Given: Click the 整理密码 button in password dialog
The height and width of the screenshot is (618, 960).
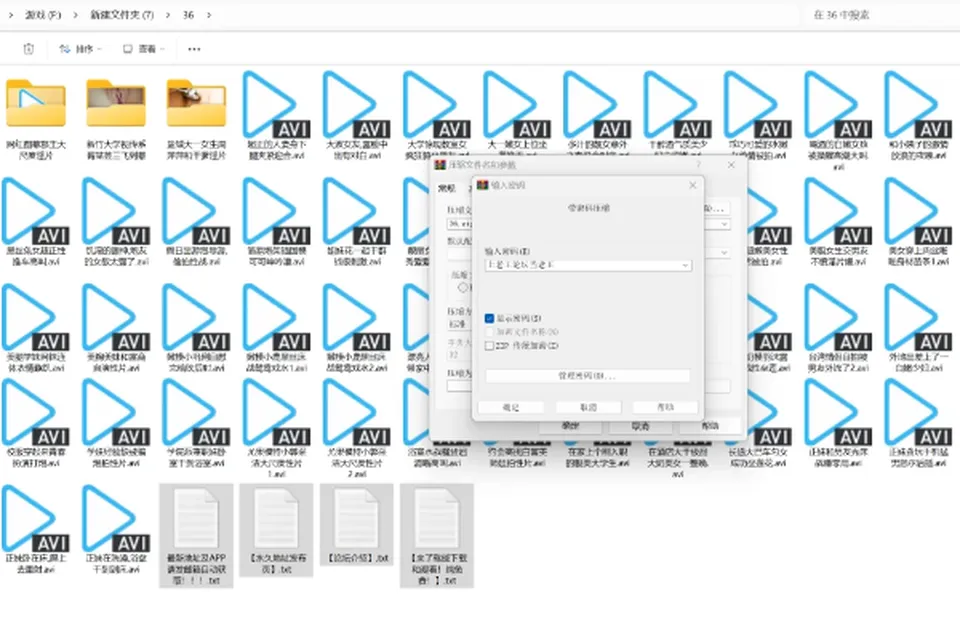Looking at the screenshot, I should pos(588,375).
